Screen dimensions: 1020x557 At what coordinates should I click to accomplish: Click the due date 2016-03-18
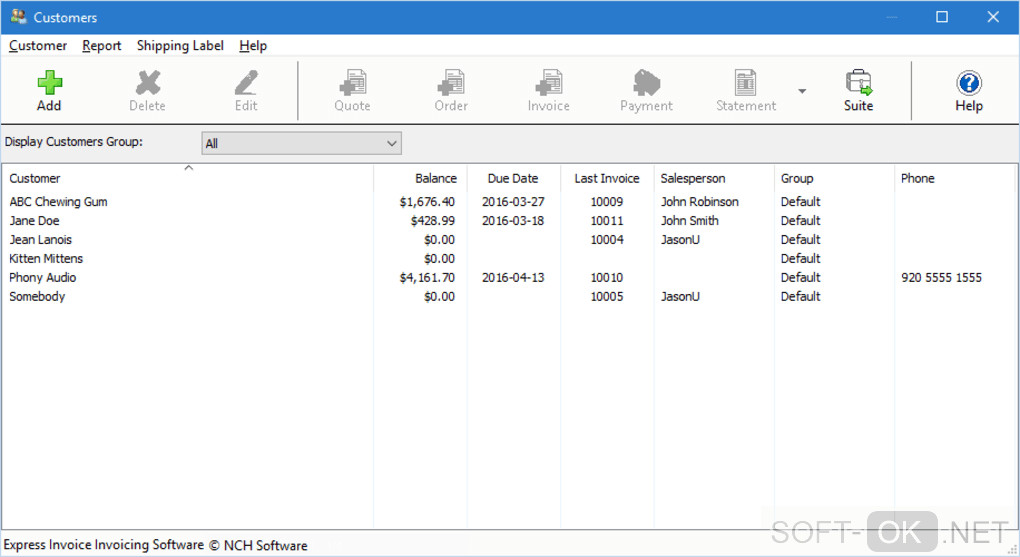513,221
